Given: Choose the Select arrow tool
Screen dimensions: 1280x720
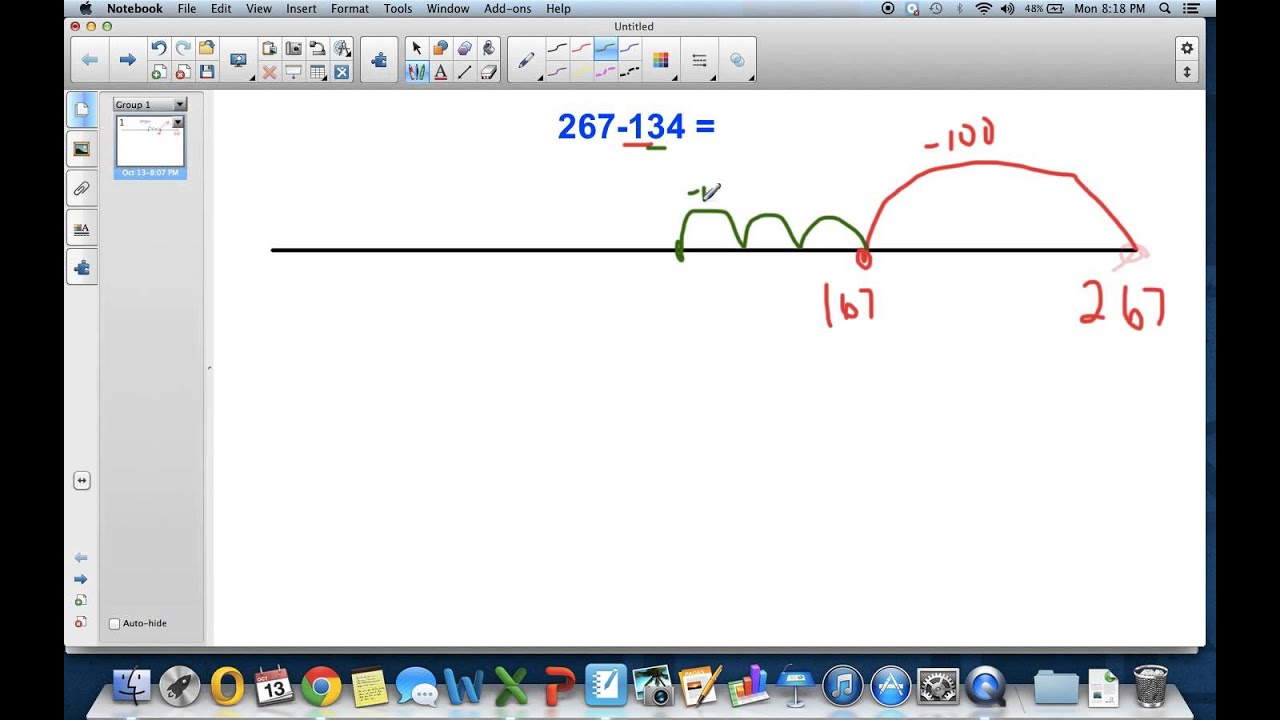Looking at the screenshot, I should (417, 48).
